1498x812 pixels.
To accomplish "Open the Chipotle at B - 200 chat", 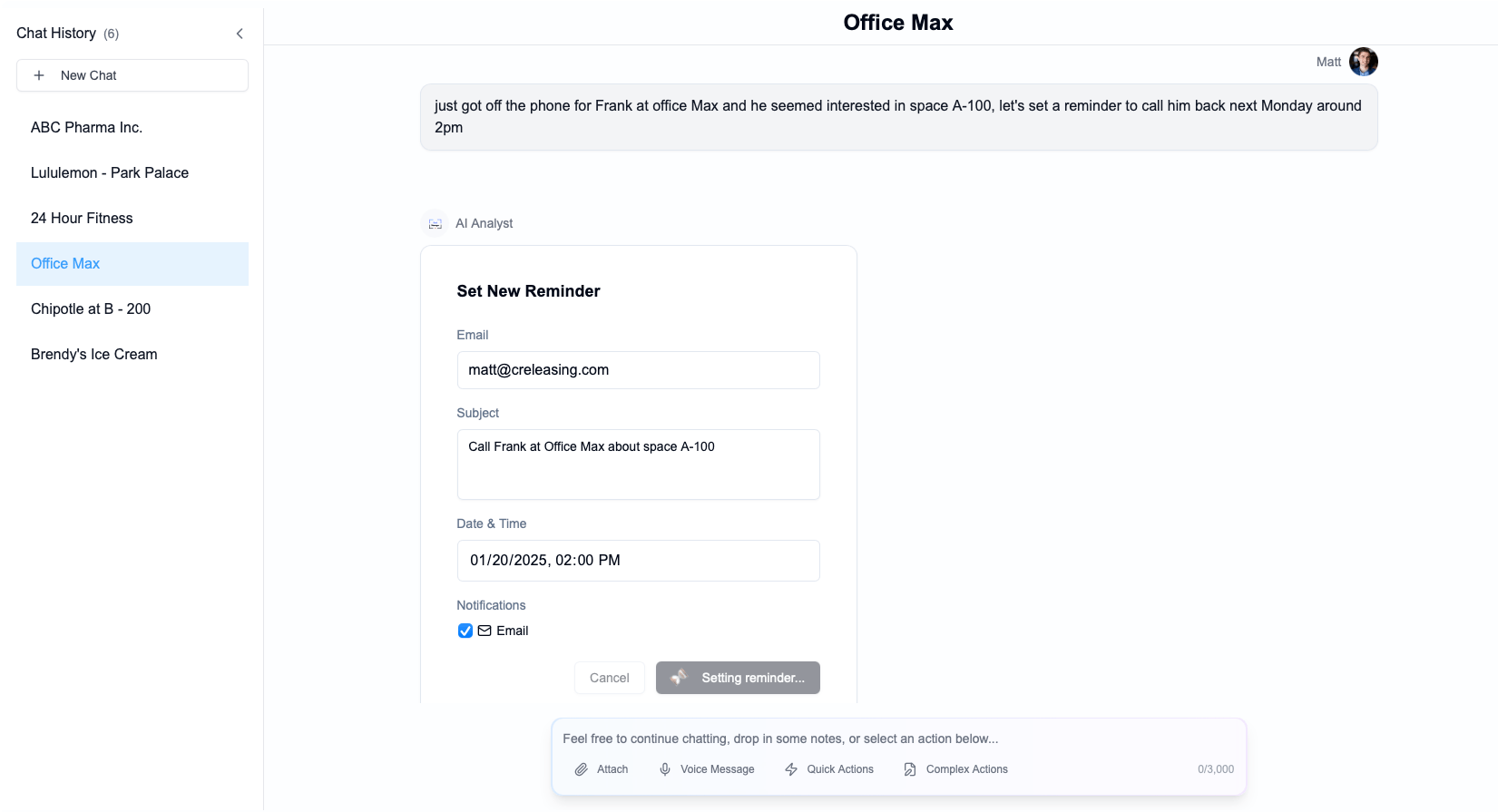I will (x=132, y=309).
